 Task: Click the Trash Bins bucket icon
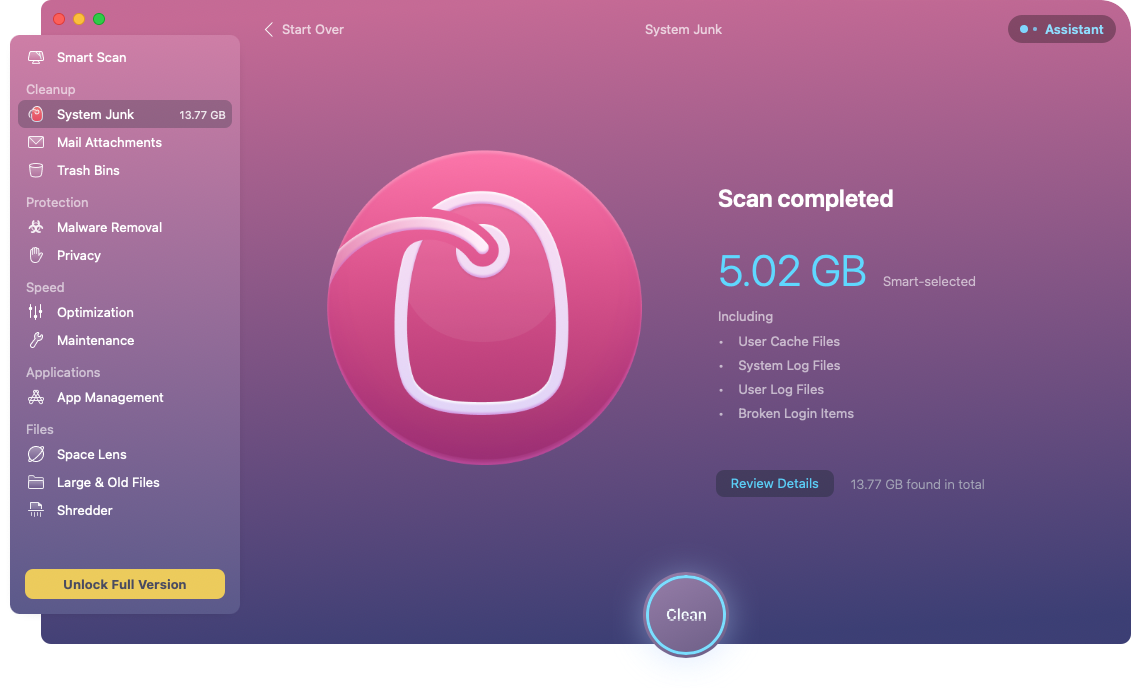[36, 170]
